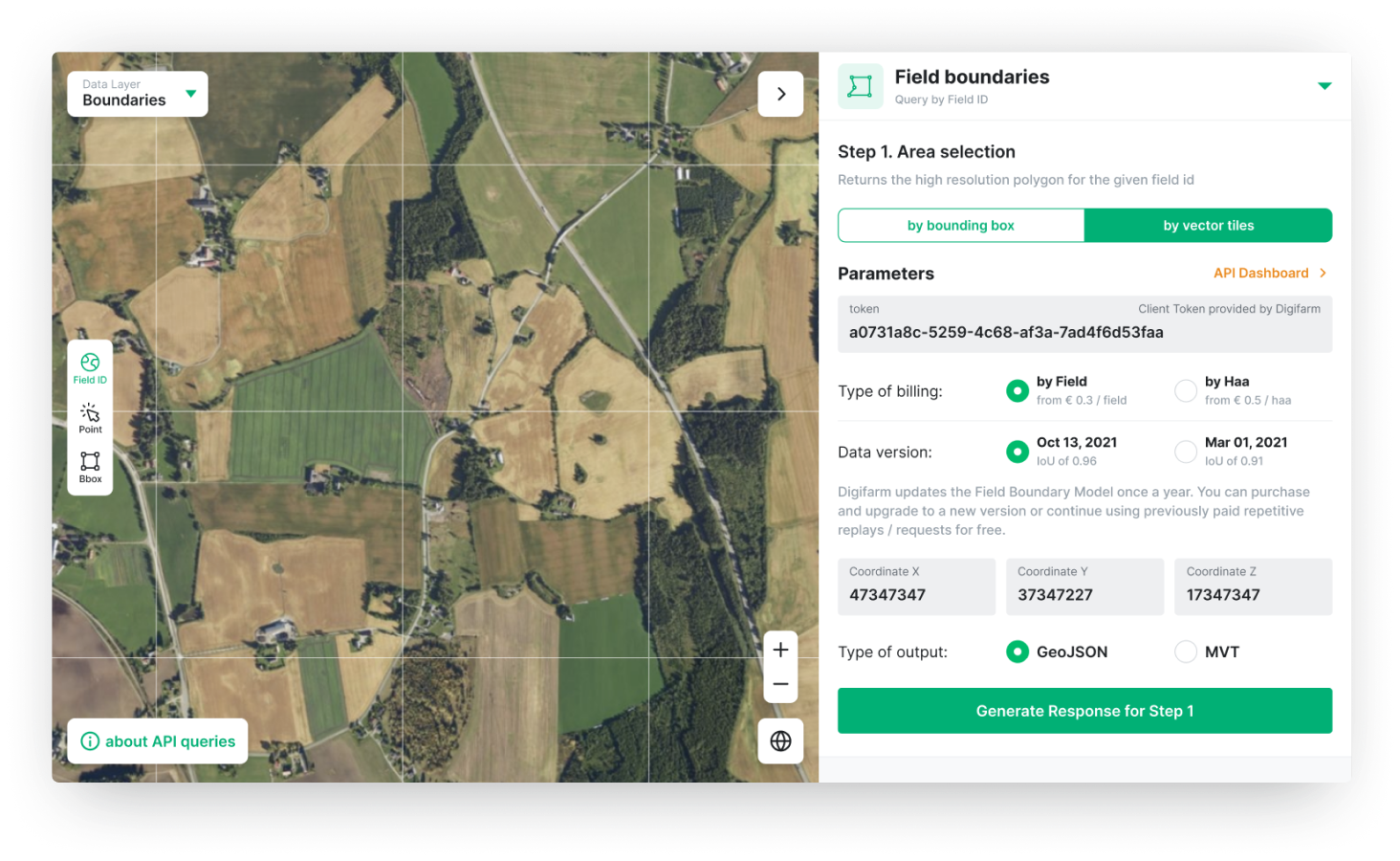Switch to the by bounding box tab
Image resolution: width=1400 pixels, height=861 pixels.
(x=960, y=225)
